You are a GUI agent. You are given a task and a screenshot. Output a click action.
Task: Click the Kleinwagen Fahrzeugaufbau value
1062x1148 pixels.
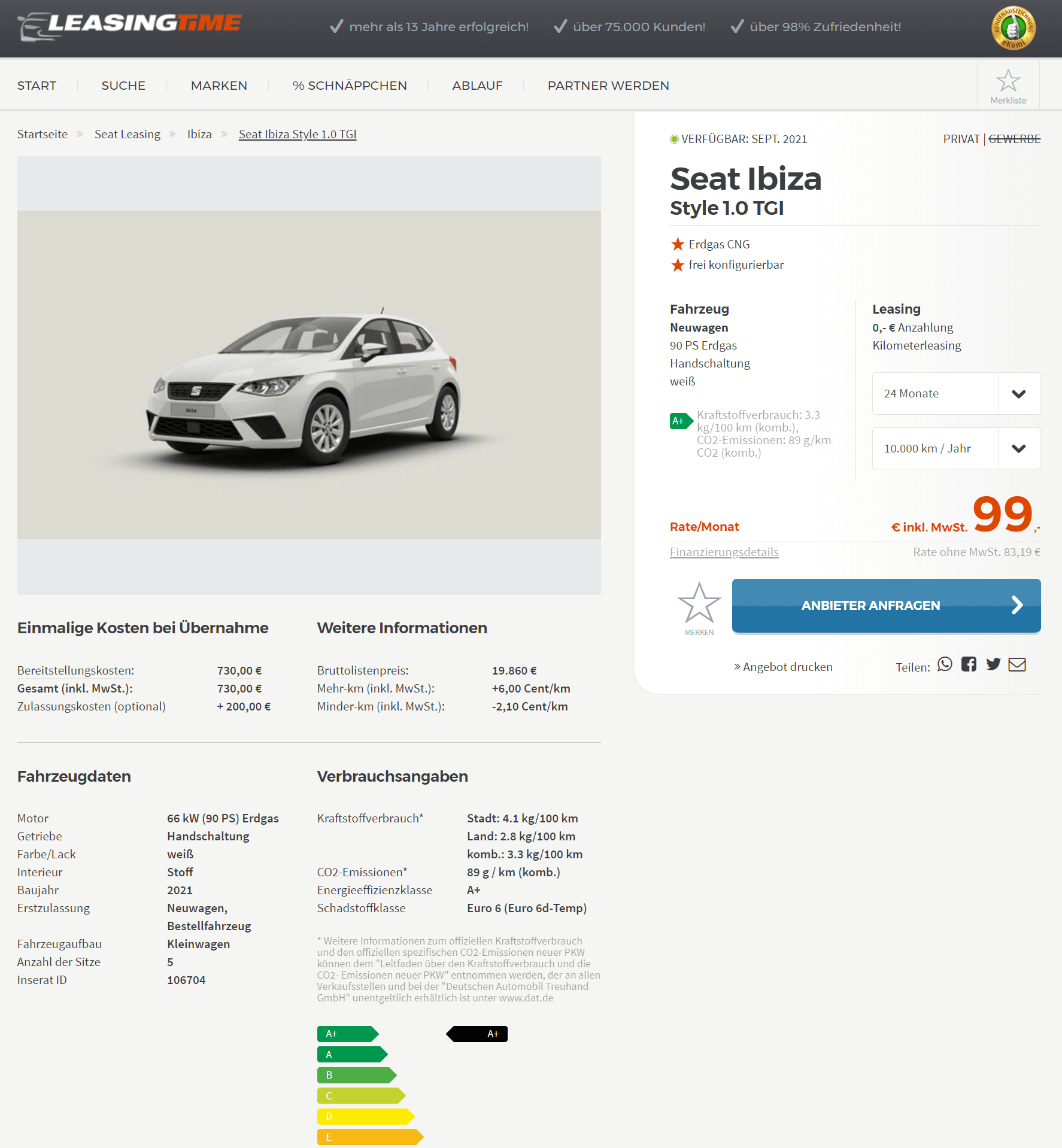coord(198,944)
